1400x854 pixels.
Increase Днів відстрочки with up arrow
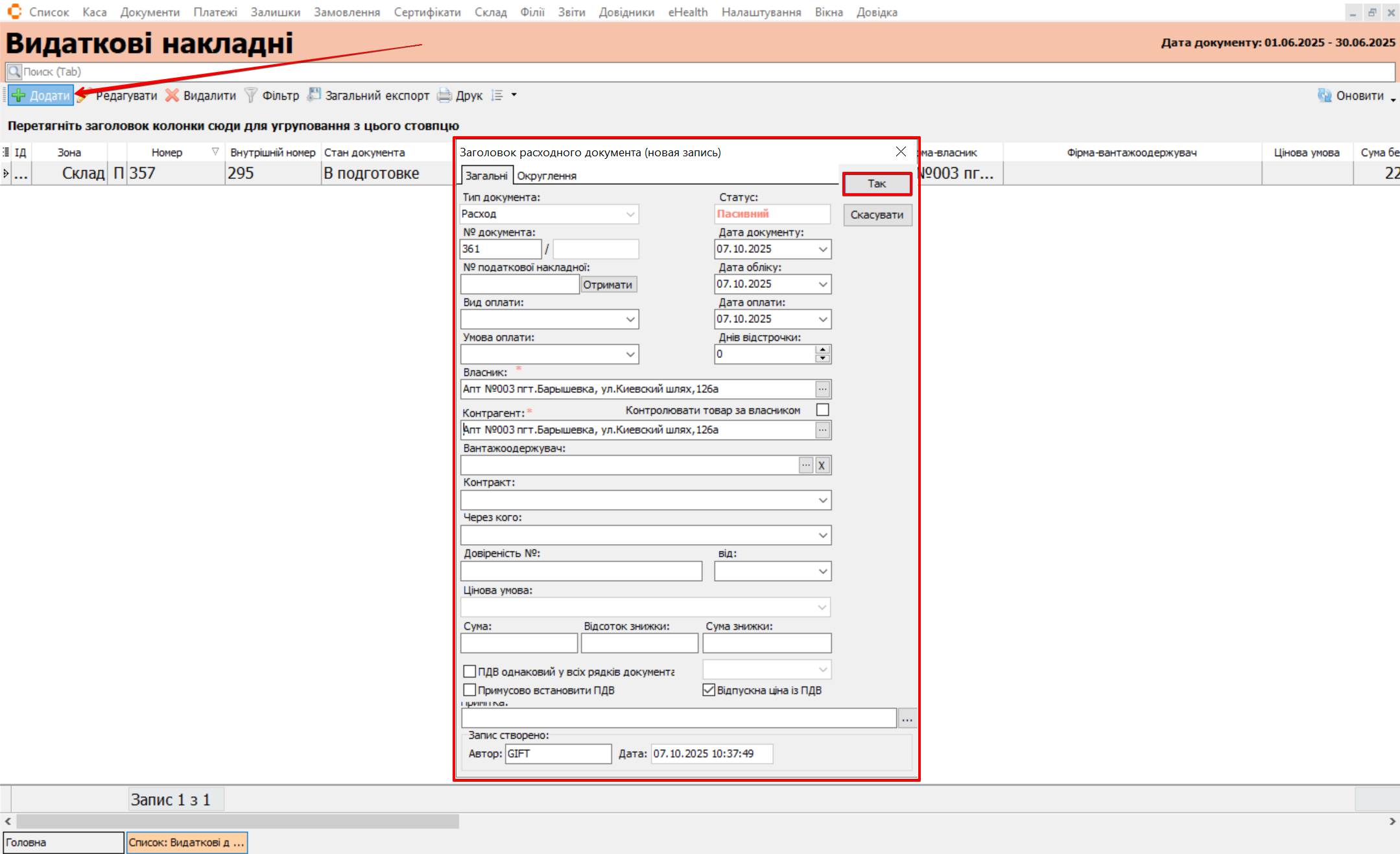(822, 350)
